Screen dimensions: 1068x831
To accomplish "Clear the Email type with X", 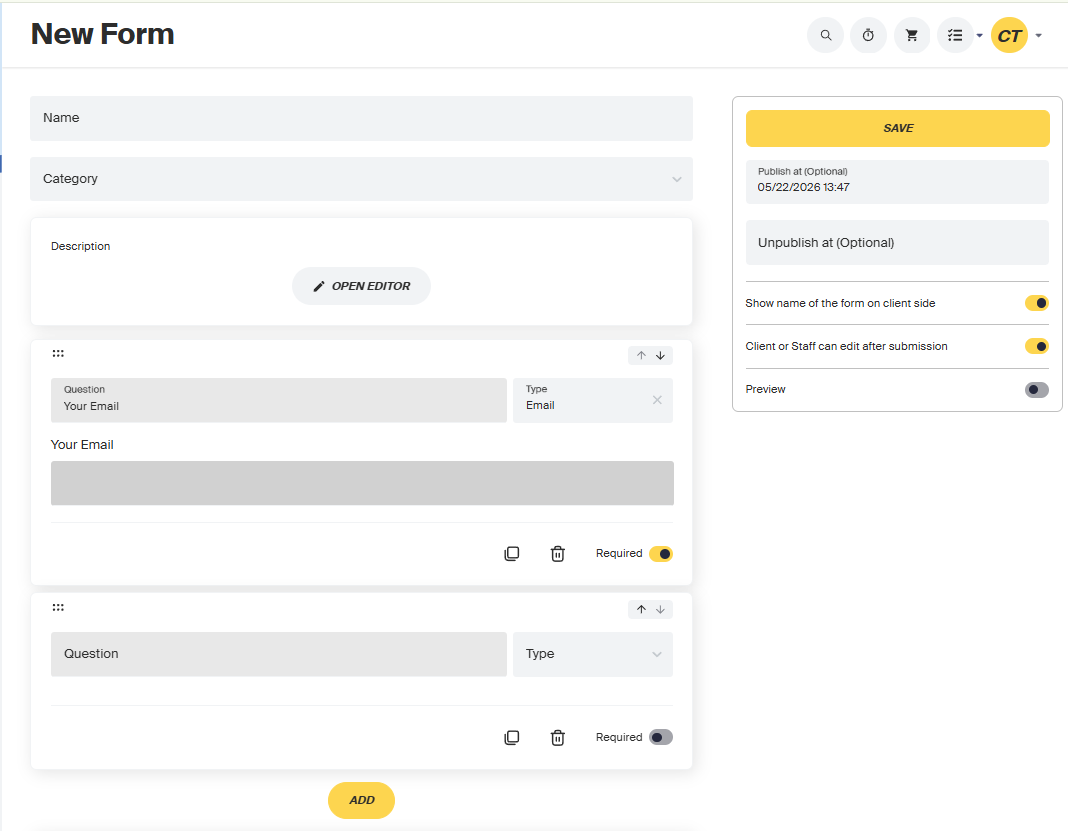I will pos(657,400).
